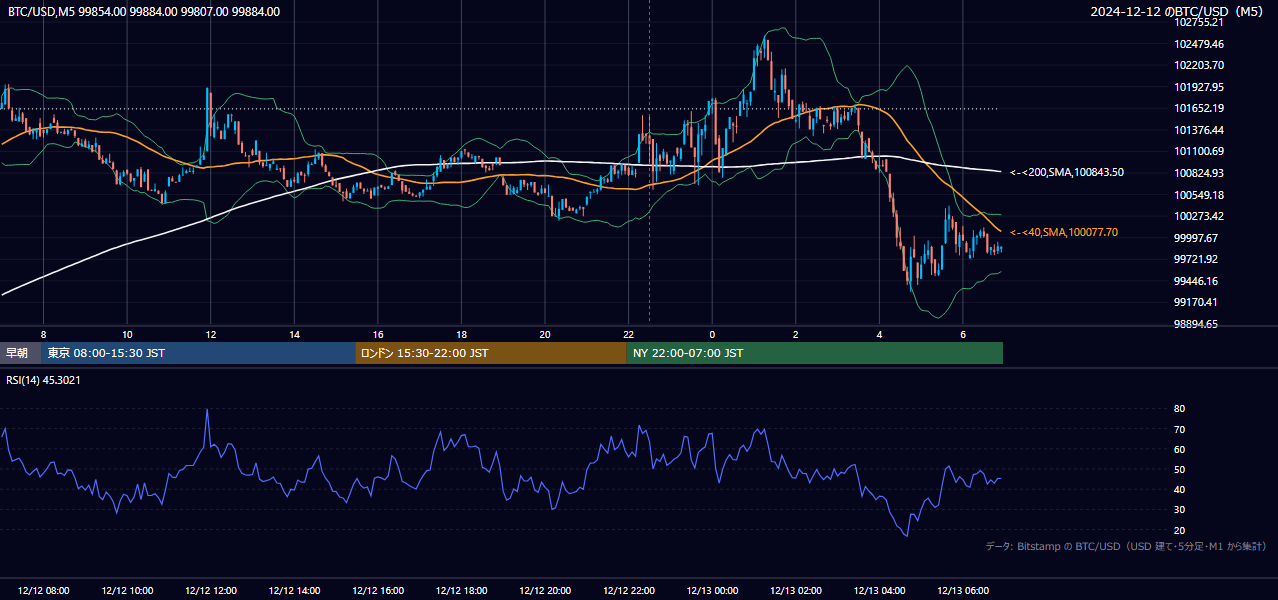The width and height of the screenshot is (1278, 600).
Task: Click the 12/12 08:00 bottom time label
Action: coord(43,591)
